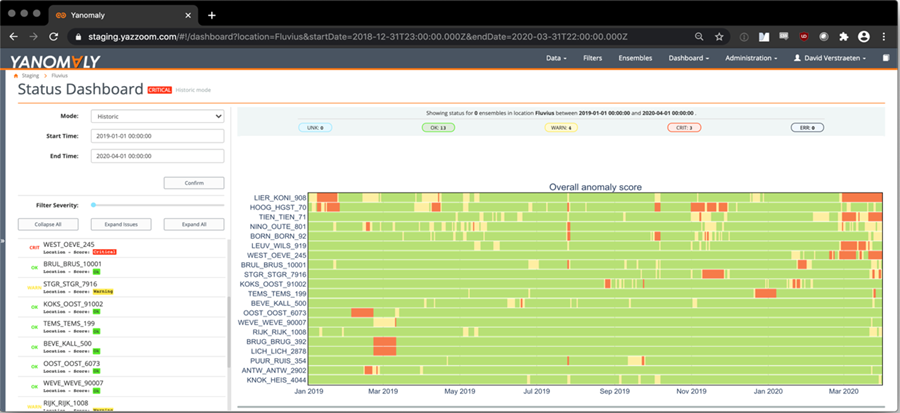The image size is (900, 413).
Task: Open the Mode dropdown set to Historic
Action: click(157, 116)
